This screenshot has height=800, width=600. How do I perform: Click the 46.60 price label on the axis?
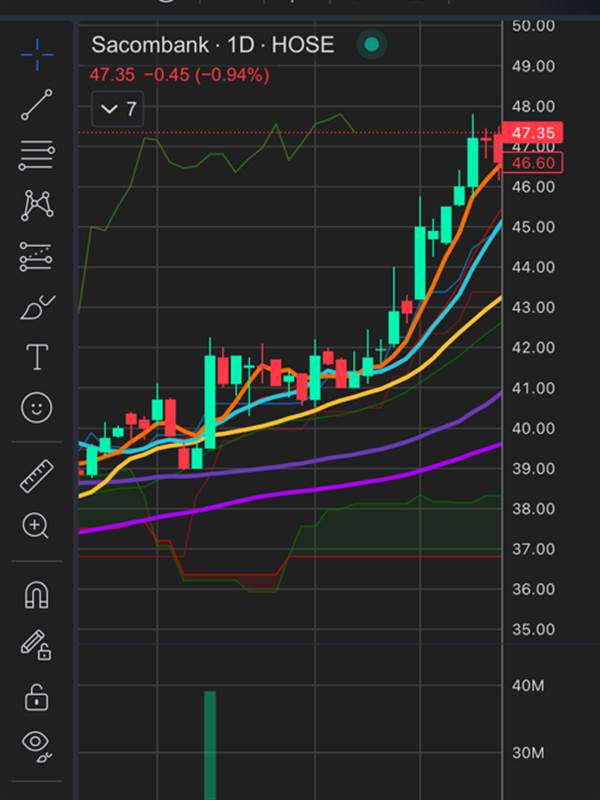[x=533, y=163]
